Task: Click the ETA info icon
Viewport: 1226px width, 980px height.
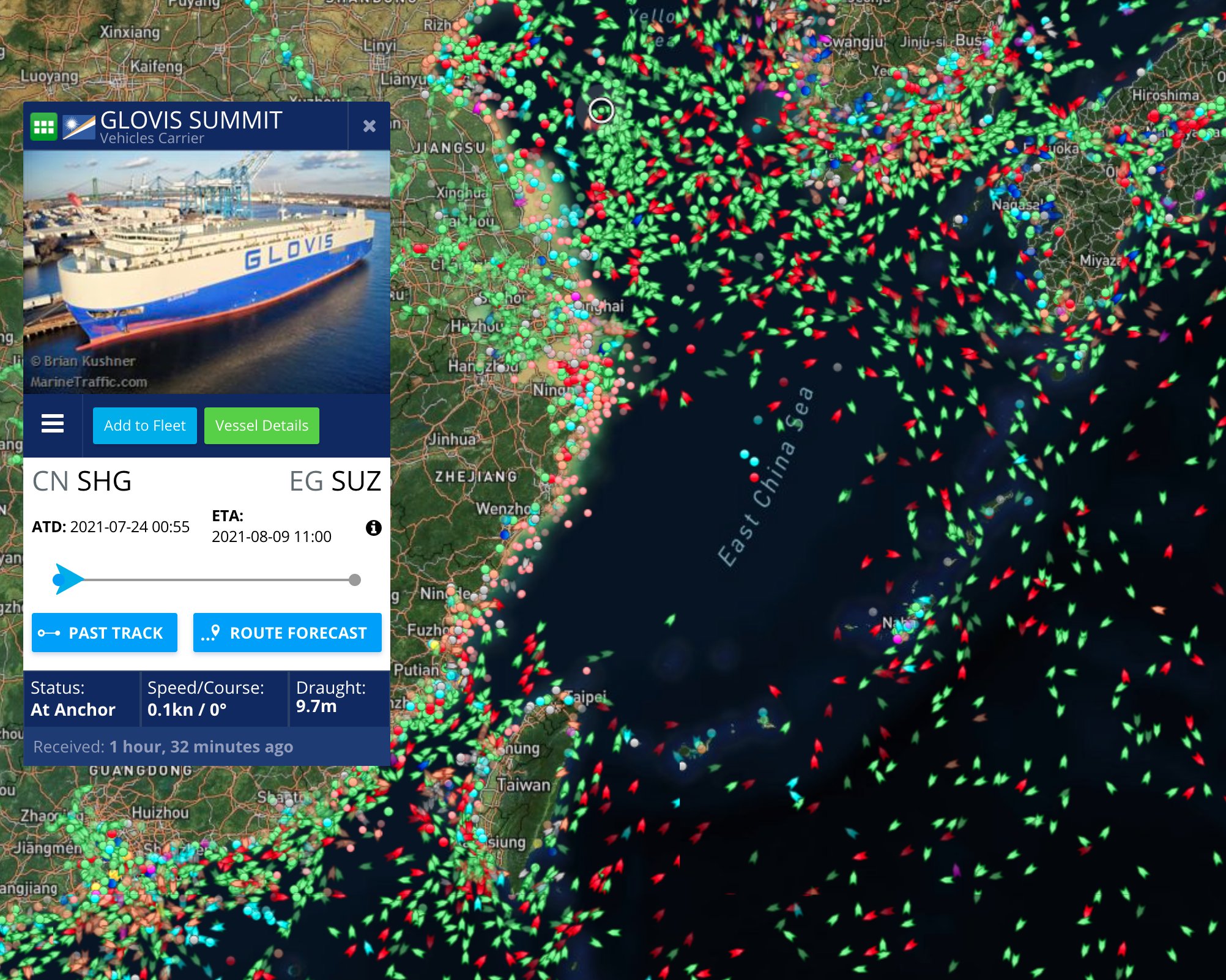Action: pyautogui.click(x=373, y=527)
